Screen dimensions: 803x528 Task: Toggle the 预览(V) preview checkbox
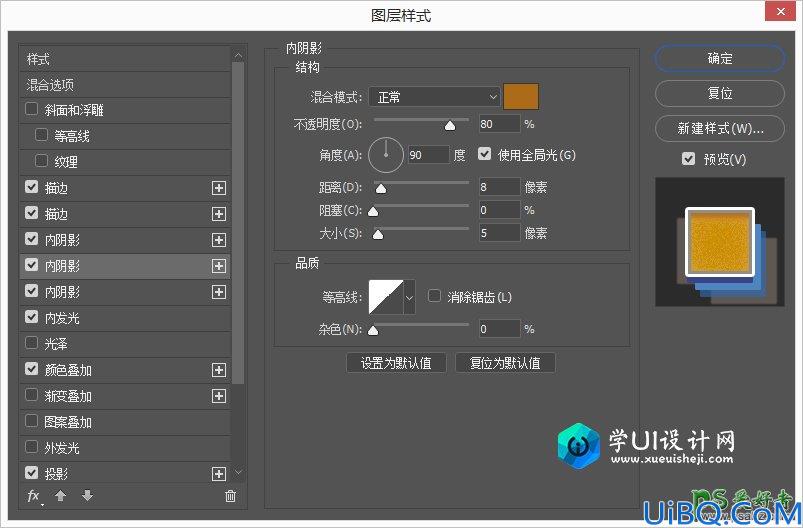[x=689, y=159]
